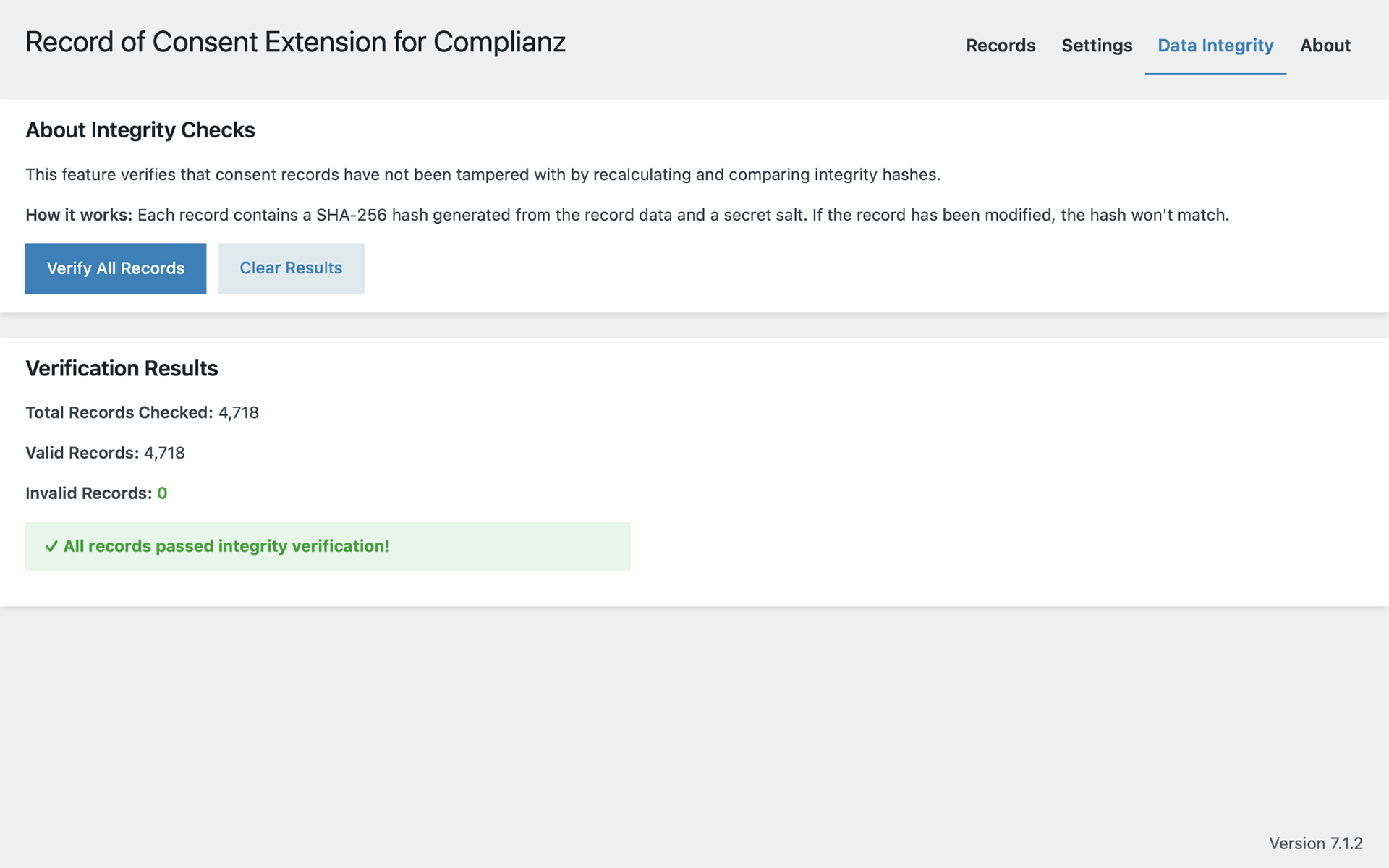
Task: Click the Clear Results button
Action: pyautogui.click(x=291, y=268)
